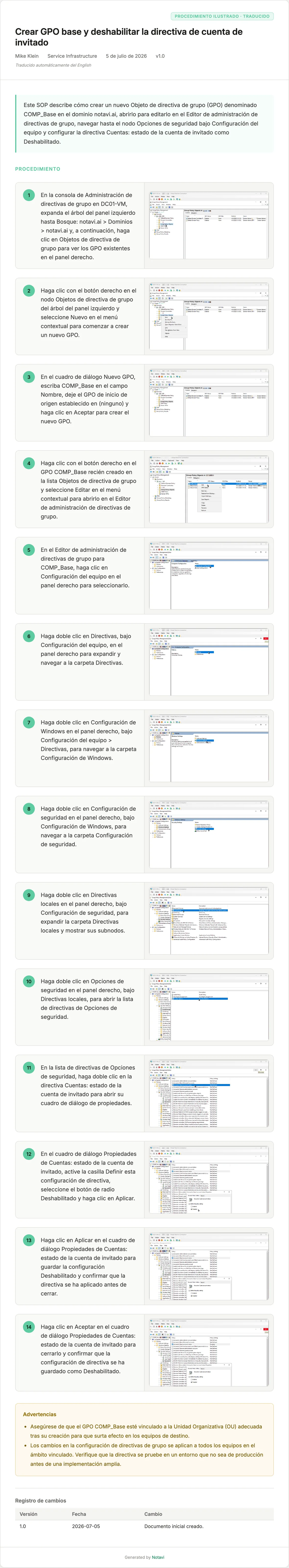289x1568 pixels.
Task: Open the step 8 screenshot thumbnail
Action: click(x=209, y=835)
